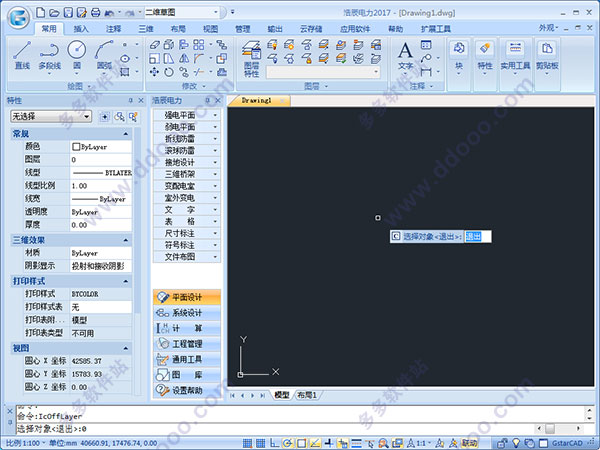Collapse the 打印样式 properties section

coord(126,281)
